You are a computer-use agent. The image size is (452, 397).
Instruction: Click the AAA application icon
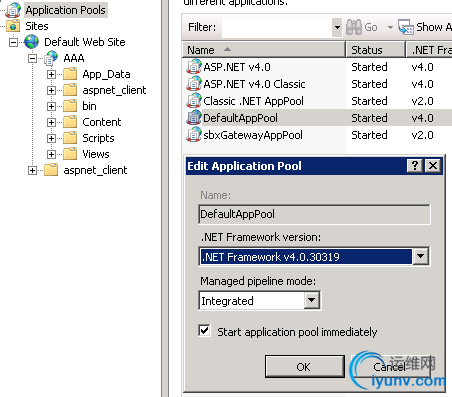[51, 58]
